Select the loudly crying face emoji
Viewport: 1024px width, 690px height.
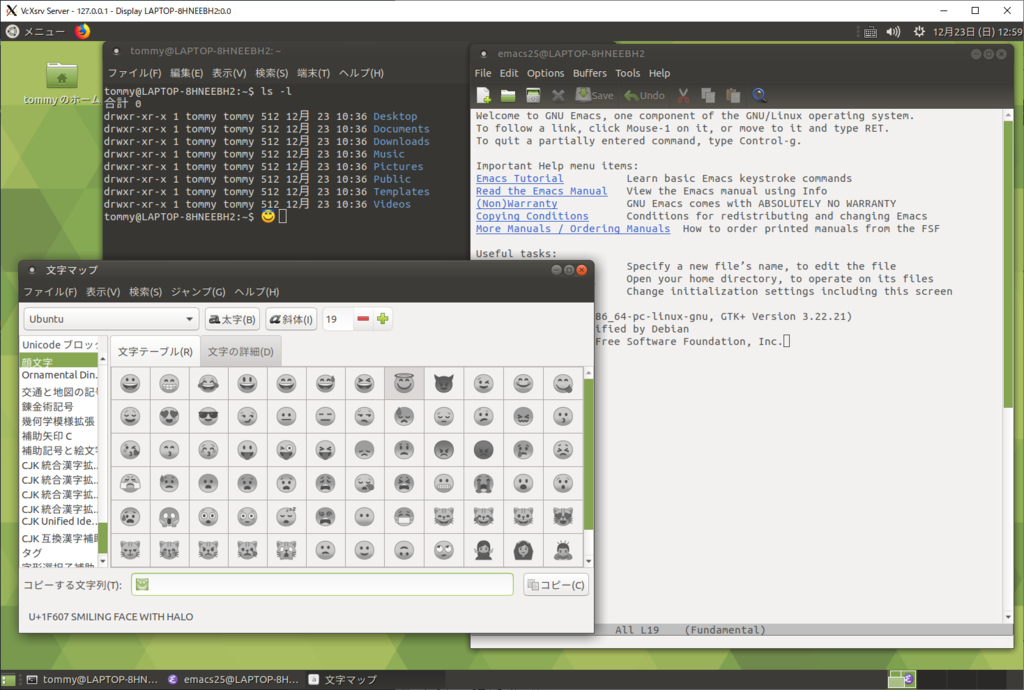(x=483, y=483)
